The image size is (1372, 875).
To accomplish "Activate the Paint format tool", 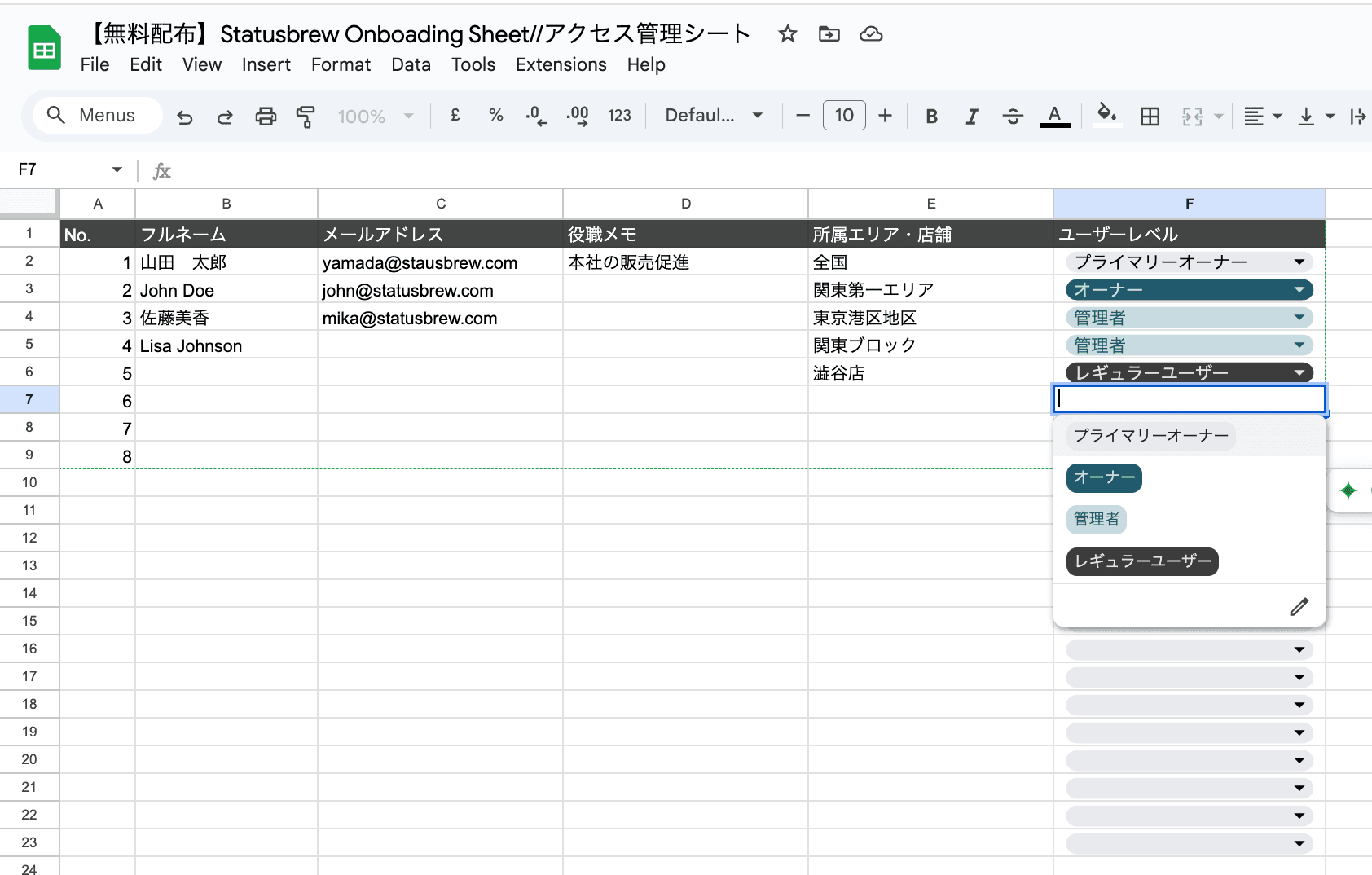I will [306, 117].
